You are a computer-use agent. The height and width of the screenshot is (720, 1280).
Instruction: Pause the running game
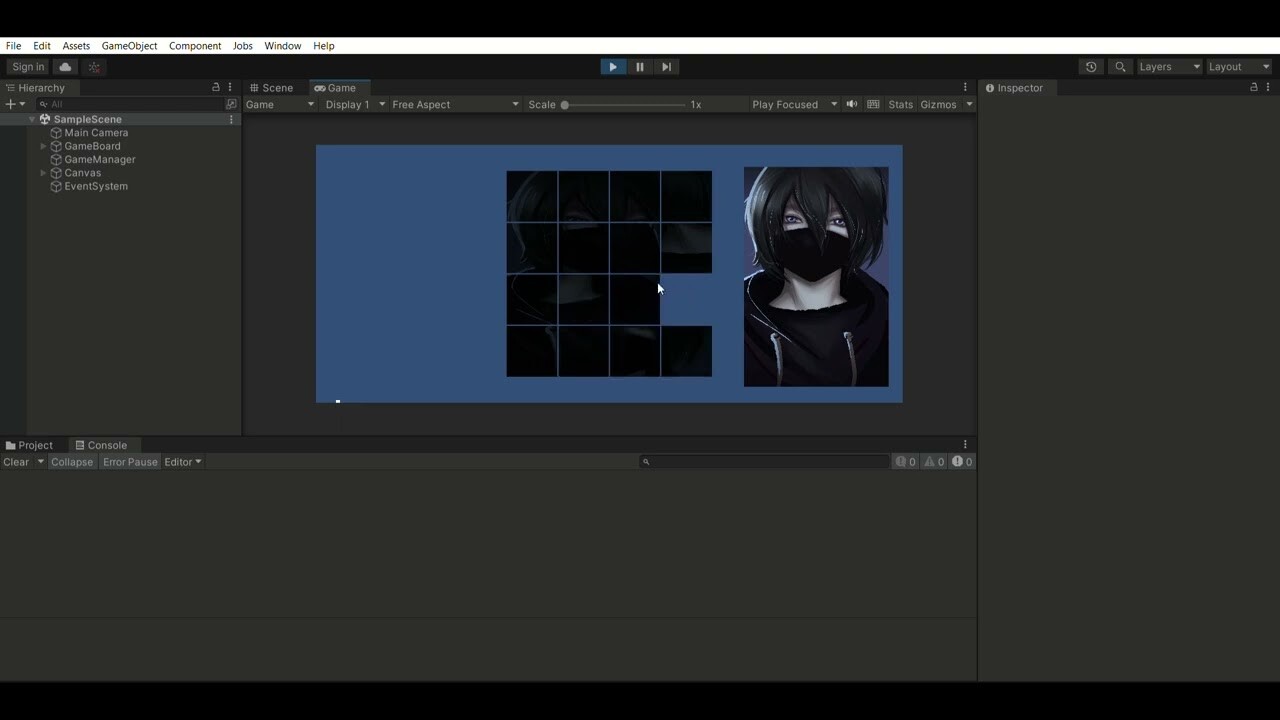pos(639,67)
